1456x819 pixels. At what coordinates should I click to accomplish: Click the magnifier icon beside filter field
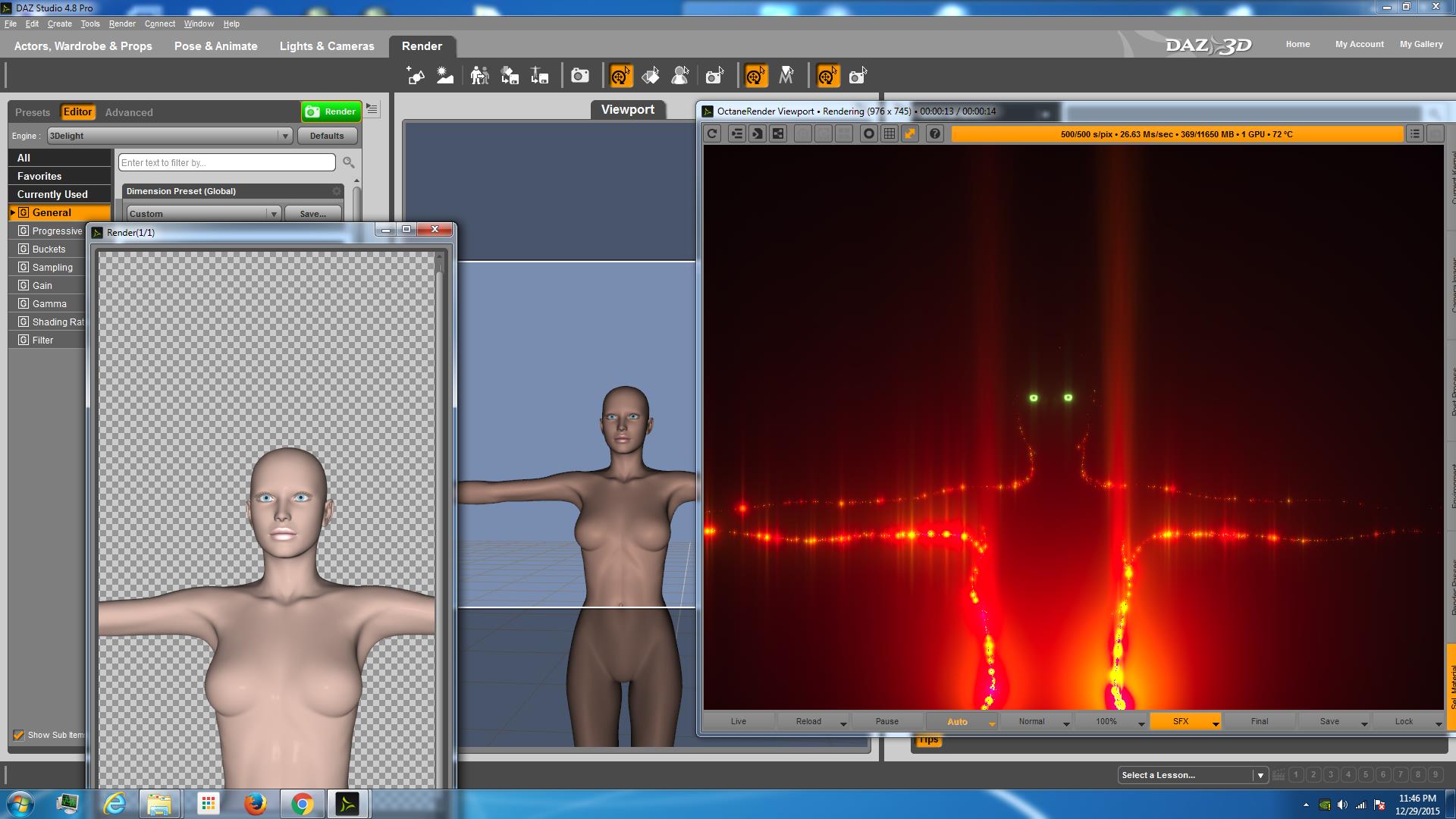(x=348, y=162)
